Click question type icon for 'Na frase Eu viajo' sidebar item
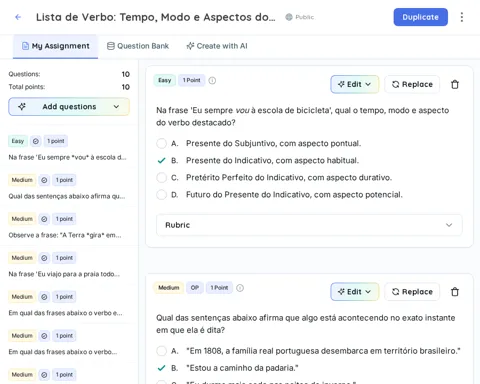 point(44,258)
